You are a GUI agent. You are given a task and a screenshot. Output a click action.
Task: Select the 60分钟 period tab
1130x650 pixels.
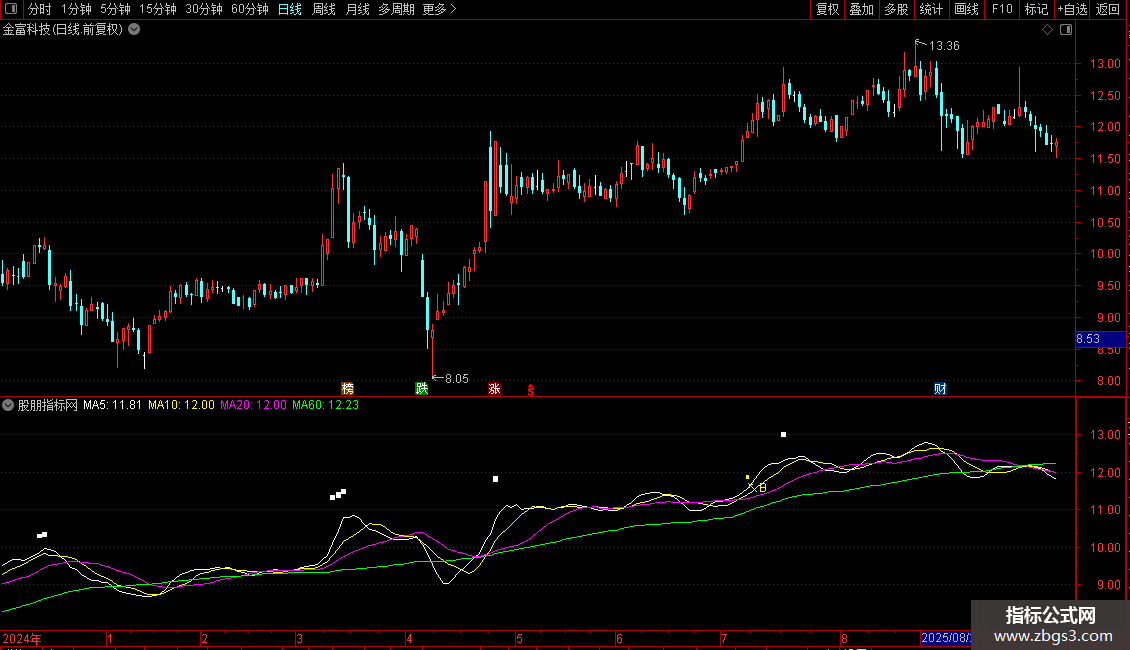[249, 9]
